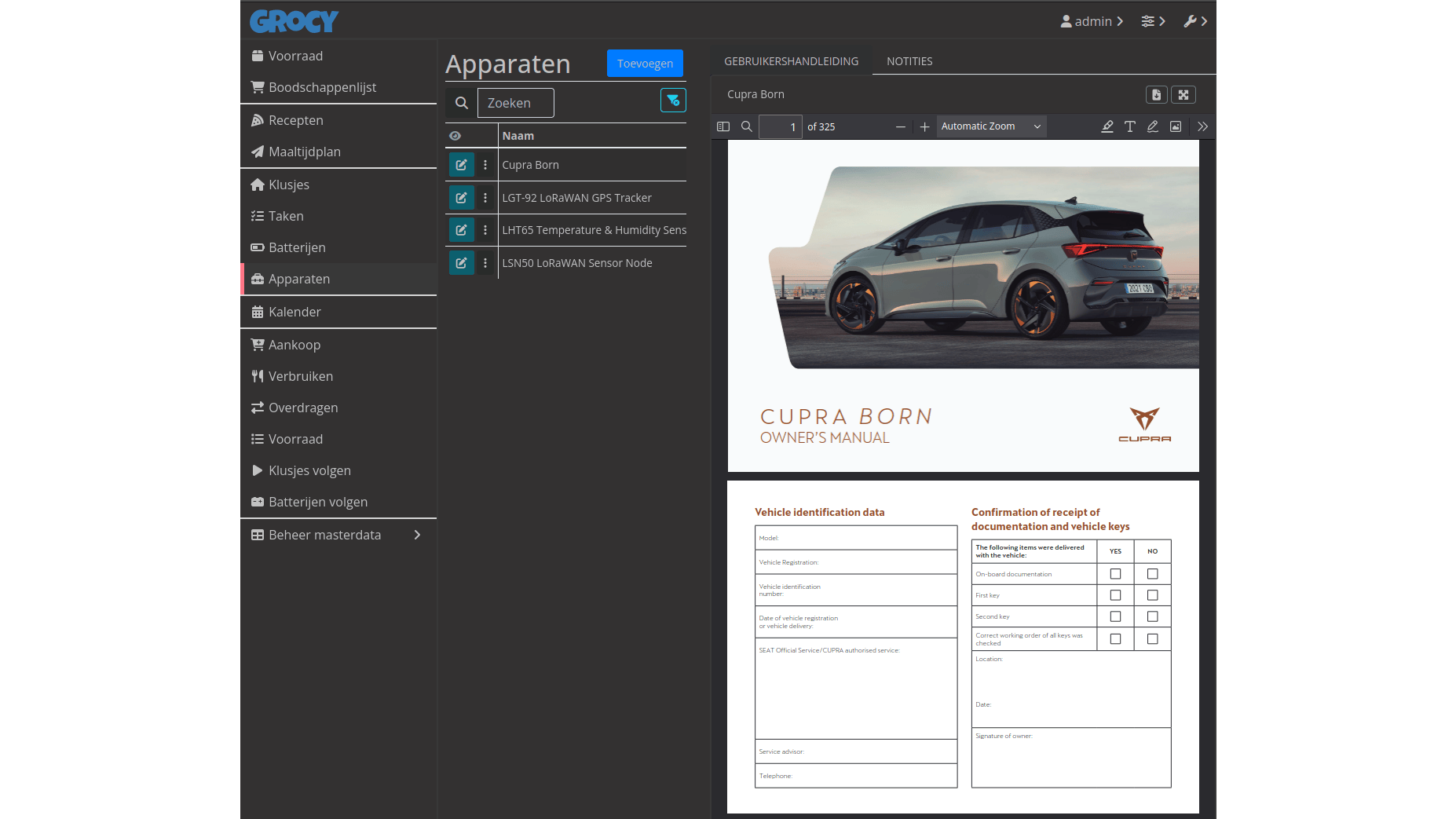Focus the Zoeken search field

pos(515,103)
